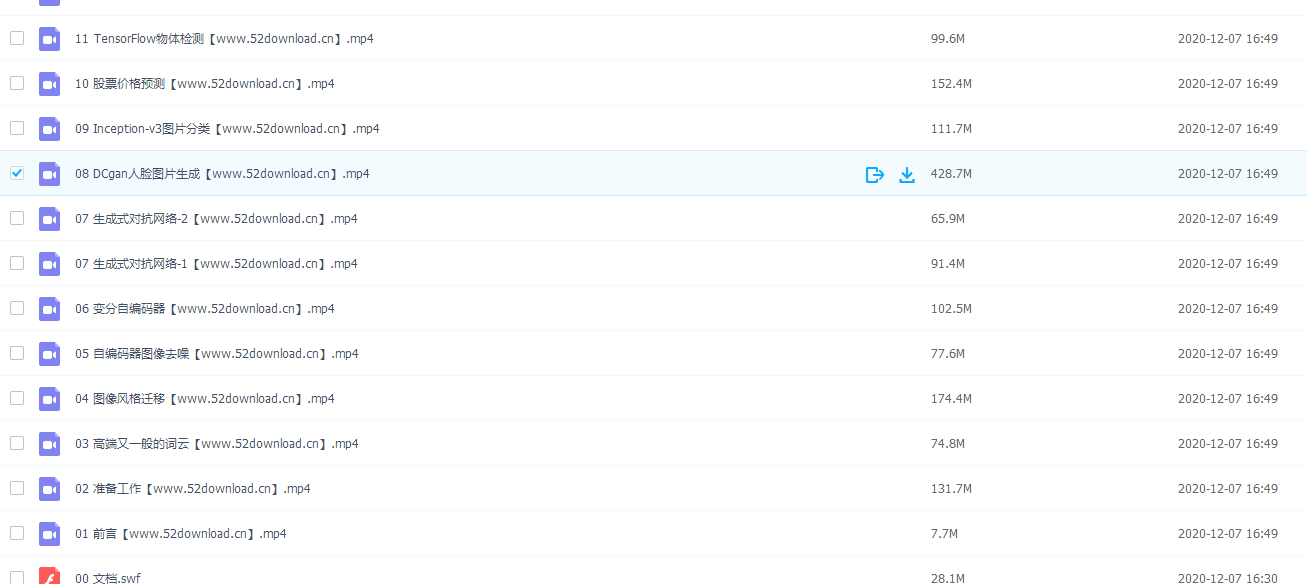Click video icon for 07 生成式对抗网络-1
The image size is (1307, 584).
point(49,264)
